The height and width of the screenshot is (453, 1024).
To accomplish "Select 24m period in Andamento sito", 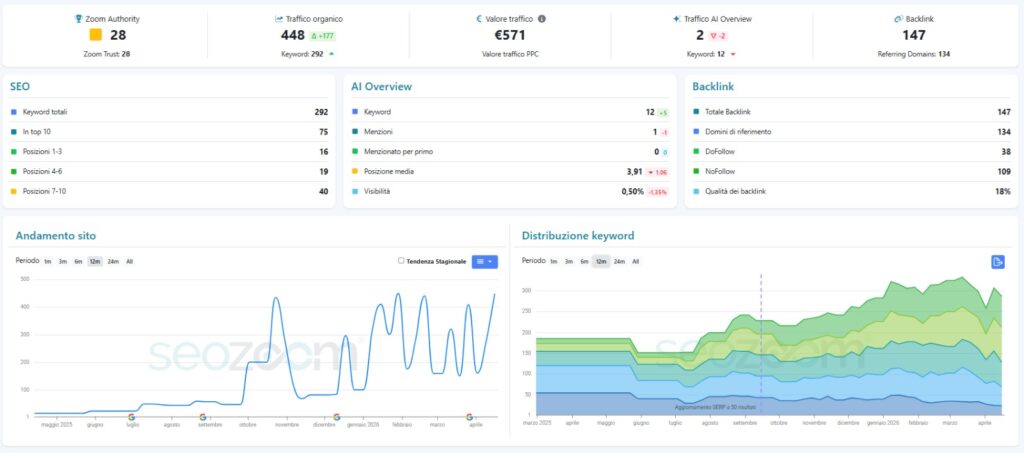I will coord(113,261).
